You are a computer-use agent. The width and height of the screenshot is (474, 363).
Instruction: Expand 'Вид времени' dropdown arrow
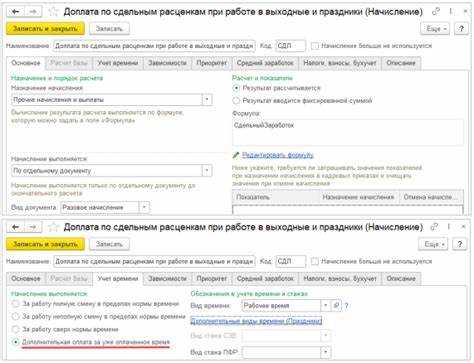pyautogui.click(x=326, y=305)
